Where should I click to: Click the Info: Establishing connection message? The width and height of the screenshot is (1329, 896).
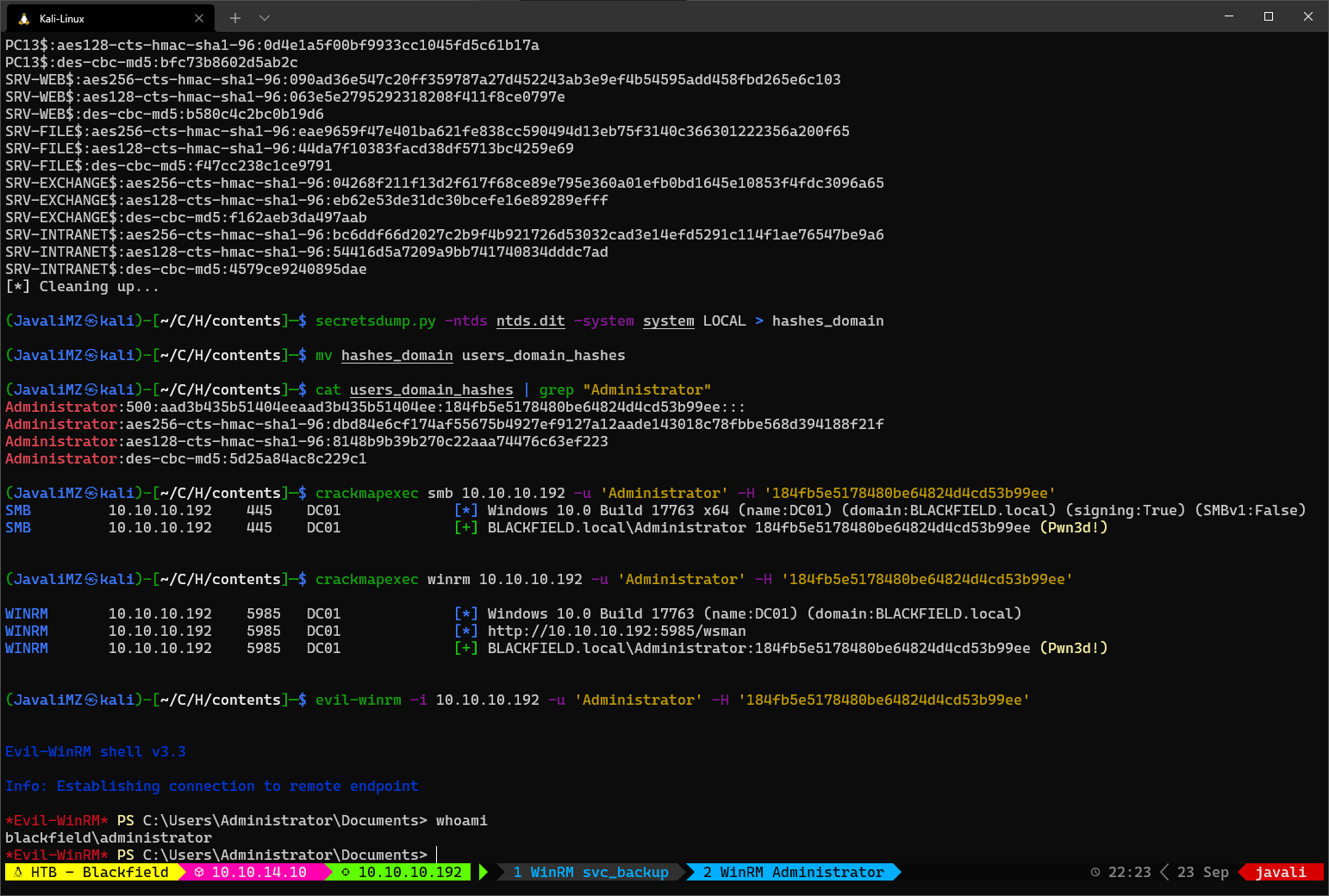212,786
